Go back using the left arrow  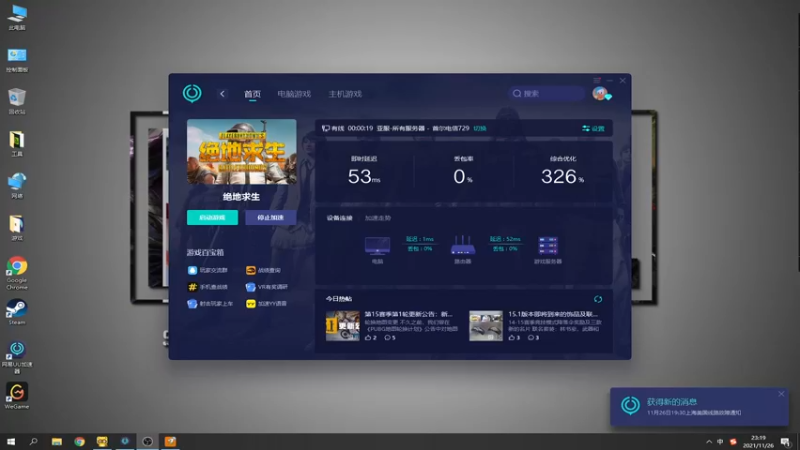[x=222, y=94]
